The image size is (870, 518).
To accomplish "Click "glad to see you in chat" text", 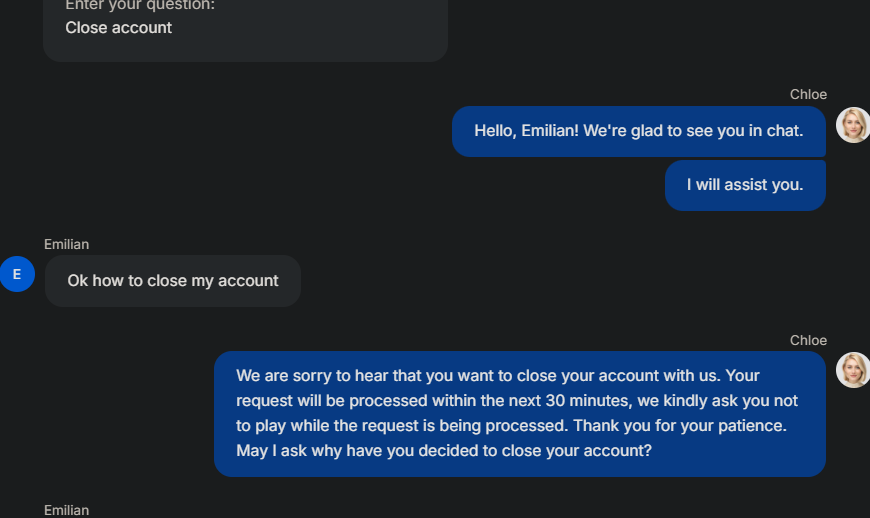I will click(x=716, y=131).
